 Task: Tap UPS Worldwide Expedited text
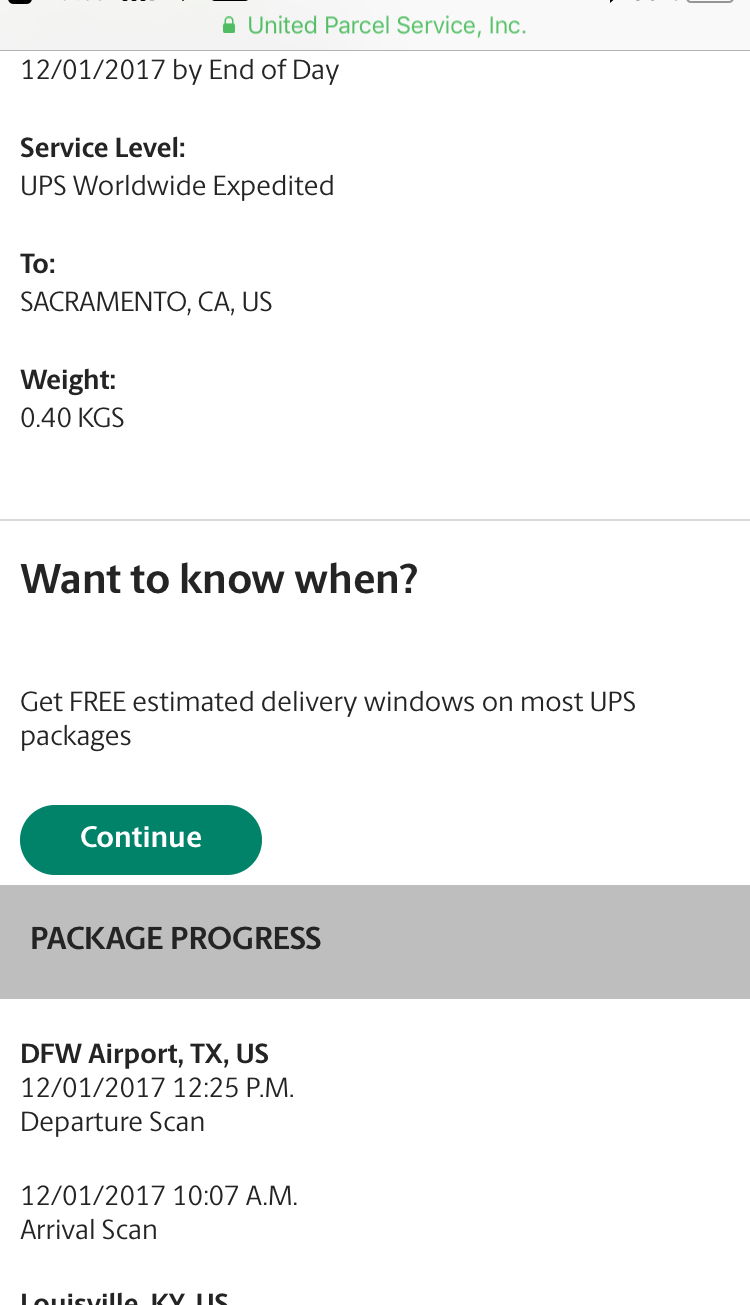pyautogui.click(x=177, y=186)
